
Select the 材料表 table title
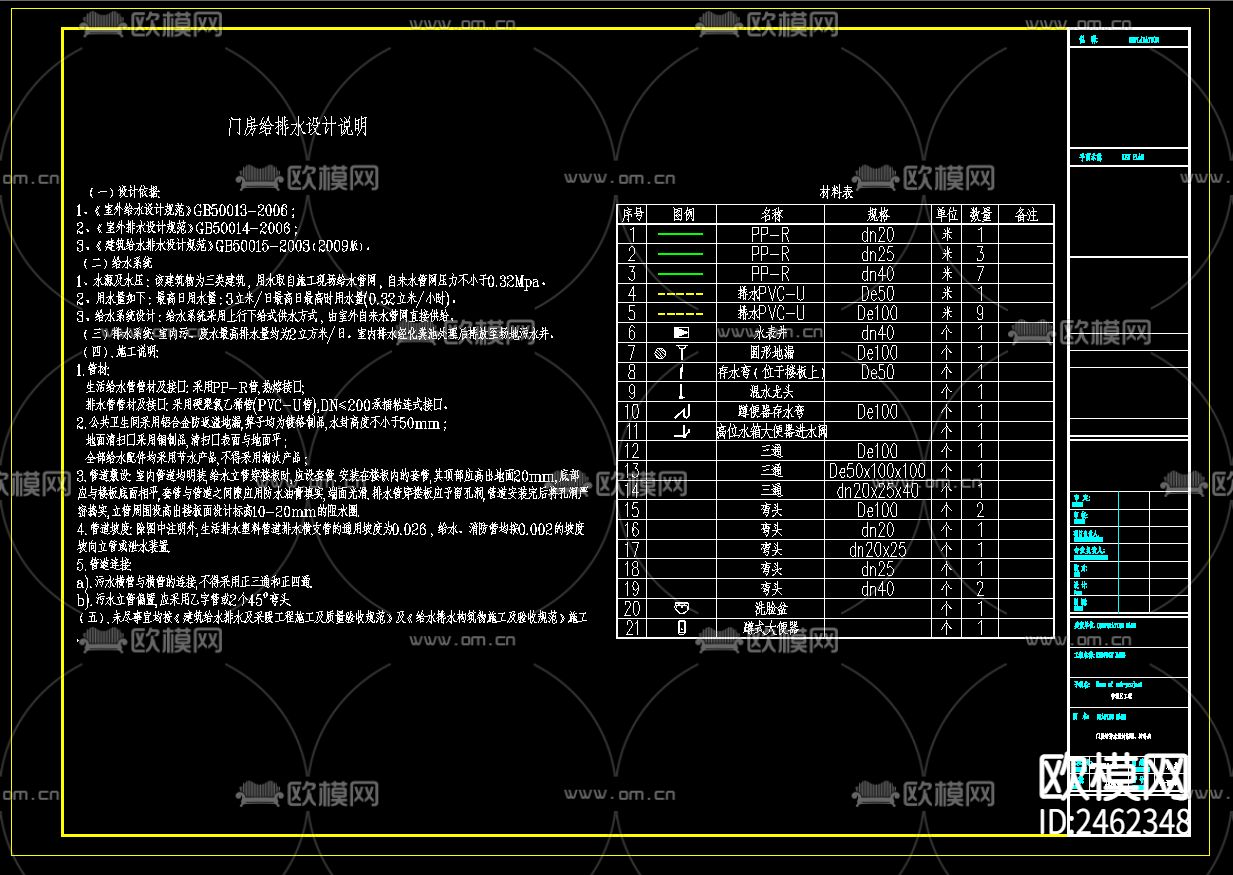click(836, 191)
